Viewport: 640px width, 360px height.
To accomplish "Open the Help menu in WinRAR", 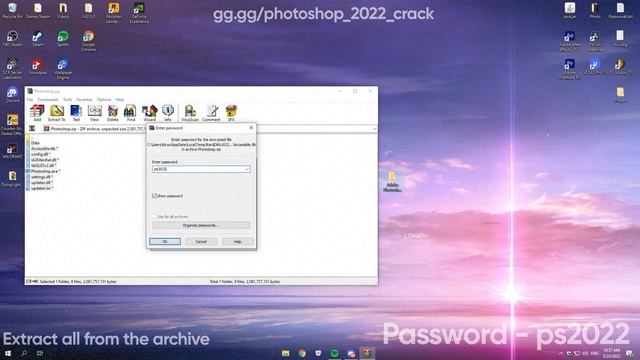I will 120,100.
